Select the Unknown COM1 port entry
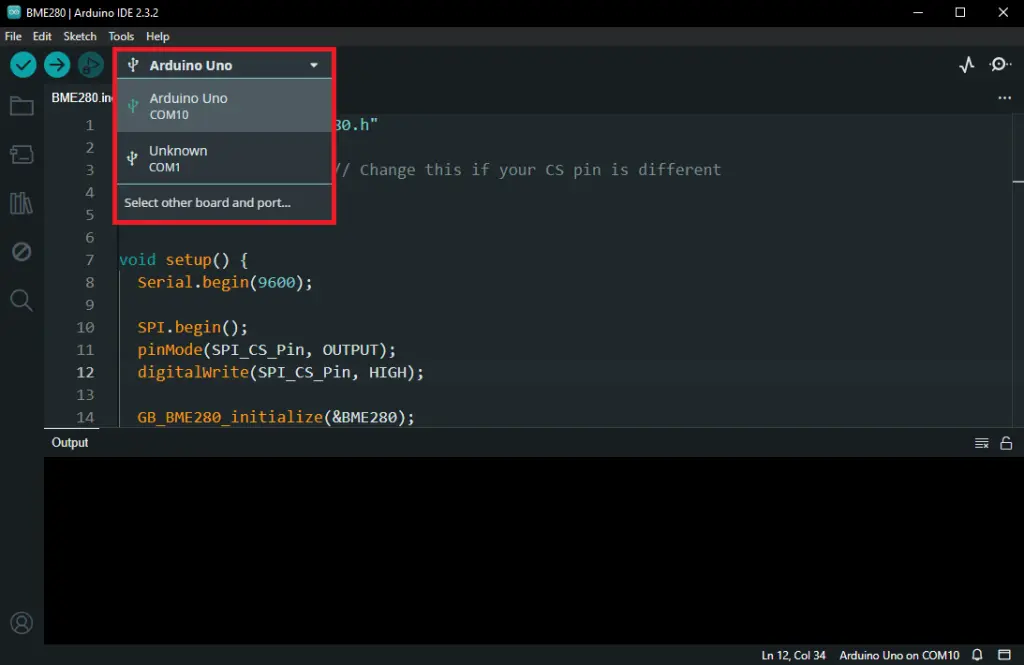The height and width of the screenshot is (665, 1024). [x=225, y=158]
